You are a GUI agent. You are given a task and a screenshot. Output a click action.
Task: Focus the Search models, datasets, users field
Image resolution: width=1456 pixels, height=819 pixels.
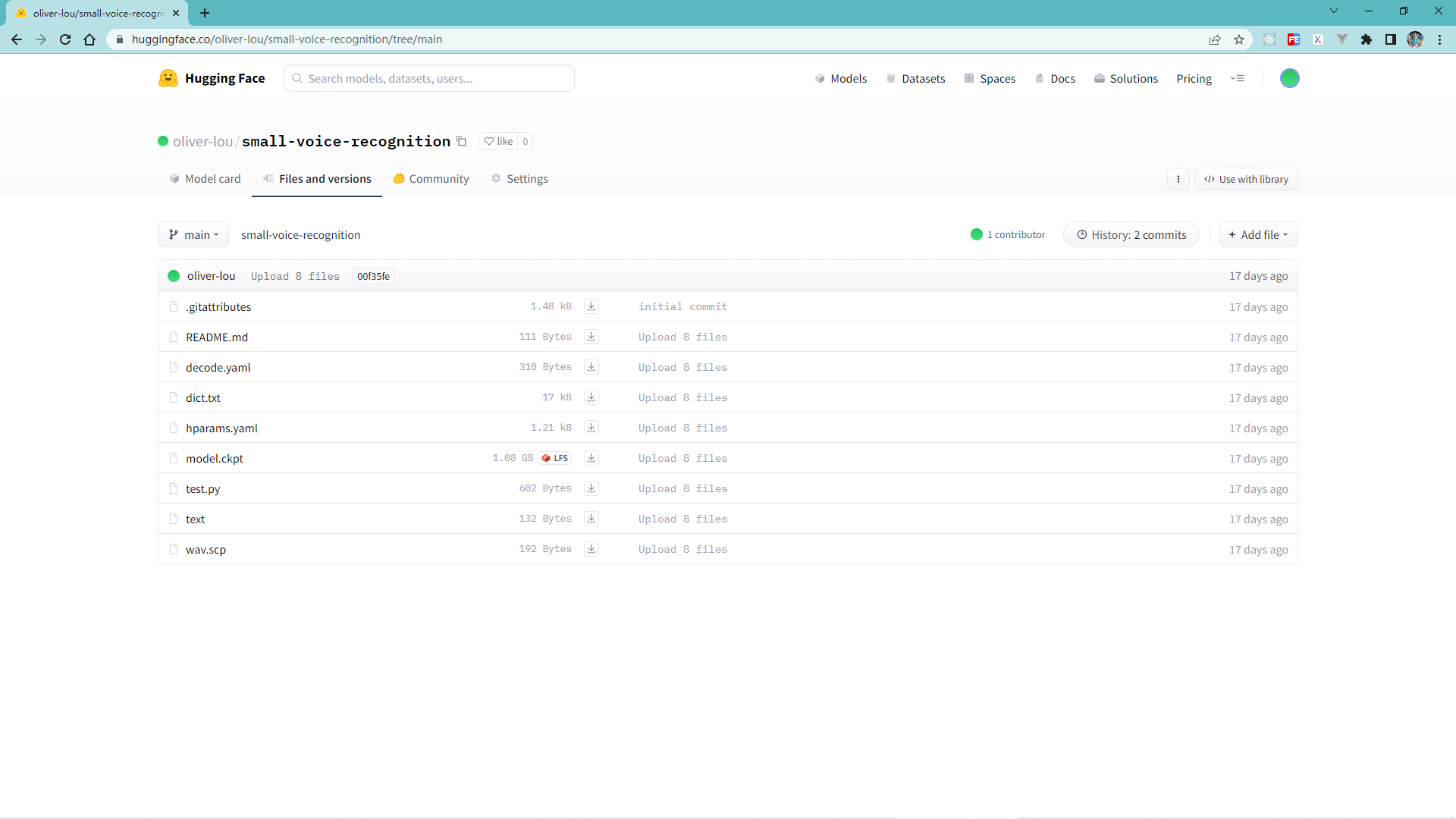tap(428, 78)
